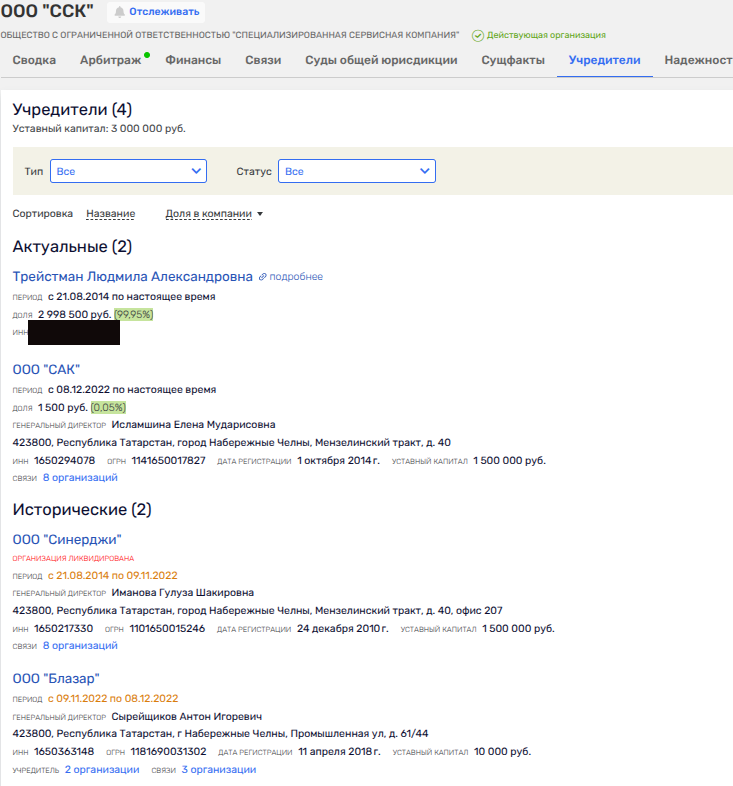Click the green checkmark status icon
Screen dimensions: 733x786
click(x=478, y=35)
